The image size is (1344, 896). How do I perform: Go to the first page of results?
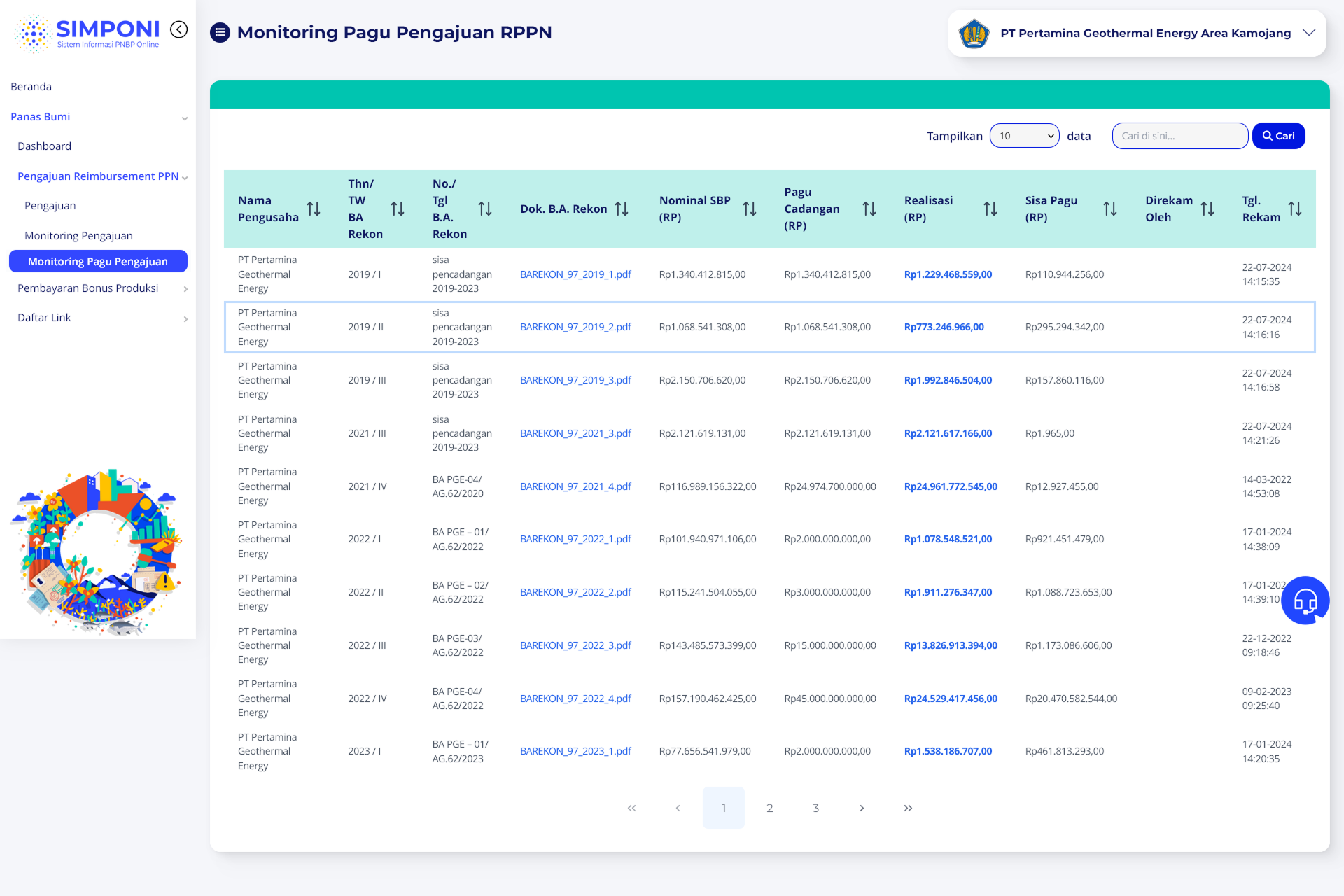point(632,808)
